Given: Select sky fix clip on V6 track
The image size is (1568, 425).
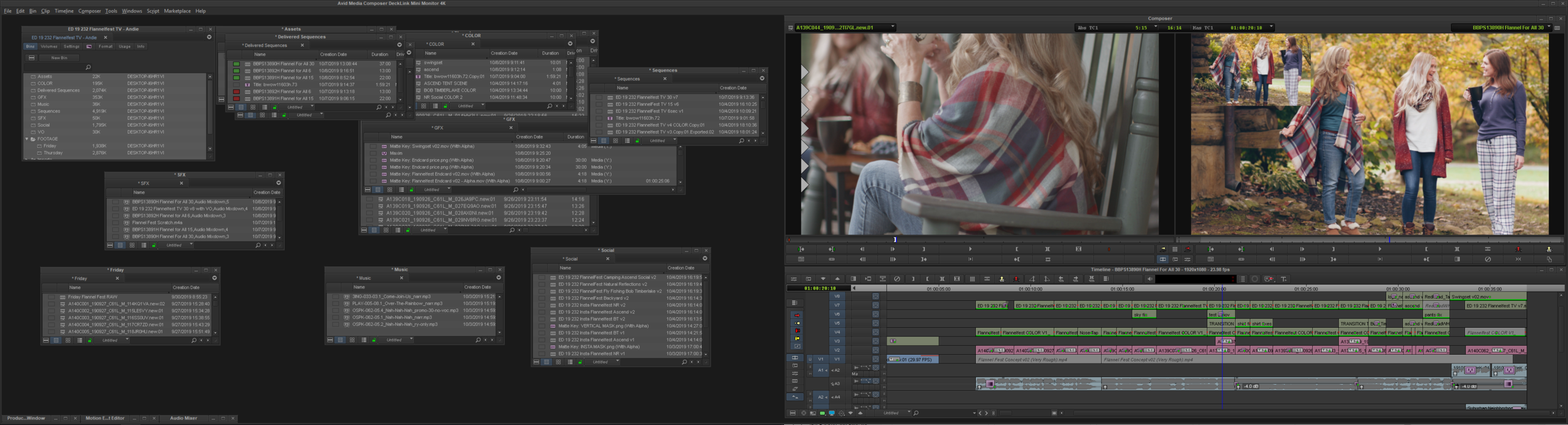Looking at the screenshot, I should click(x=1144, y=315).
